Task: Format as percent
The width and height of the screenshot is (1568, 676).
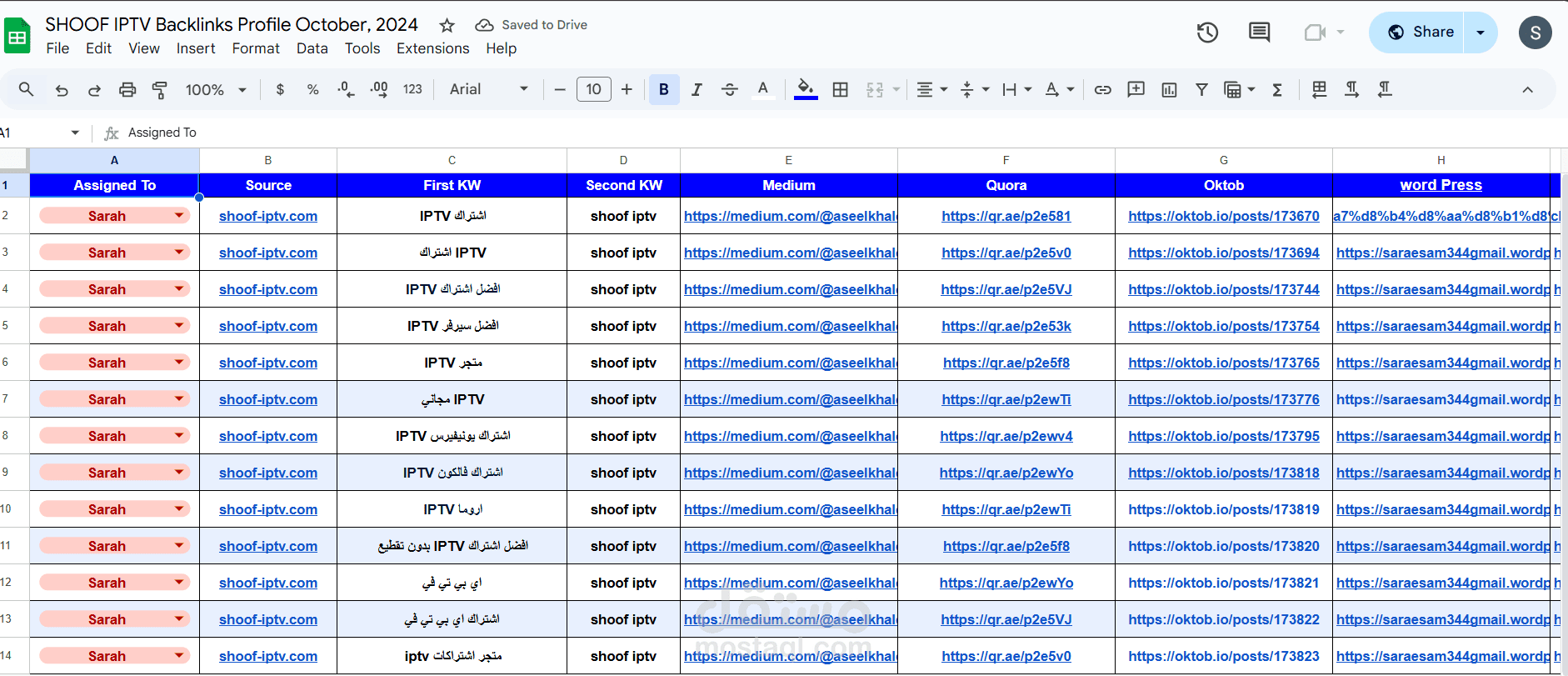Action: [313, 89]
